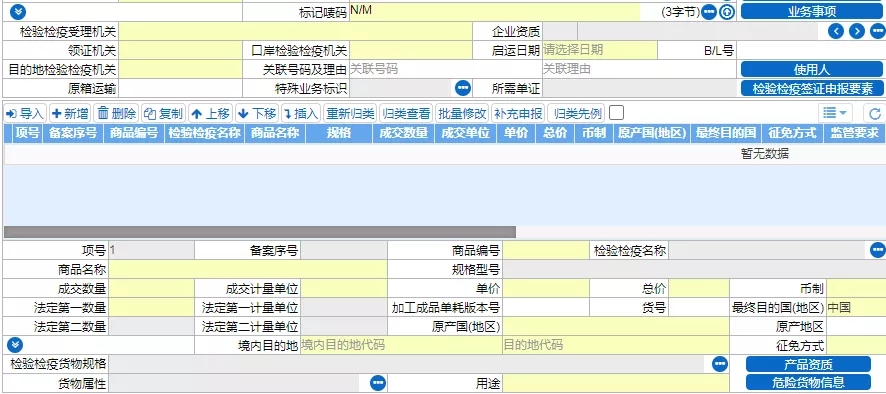Select the 启运日期 date field
The image size is (886, 394).
click(600, 50)
